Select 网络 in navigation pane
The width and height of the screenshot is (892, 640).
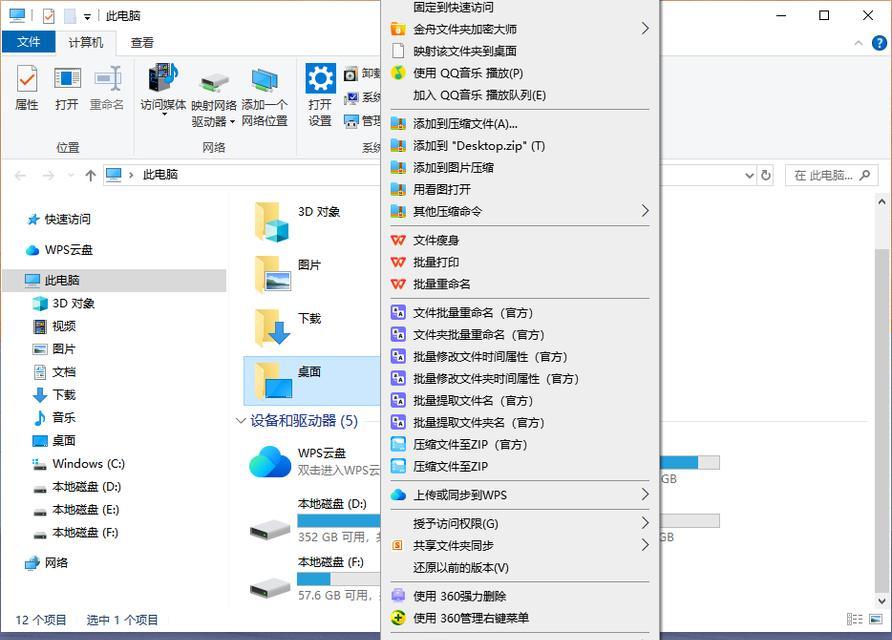[56, 563]
